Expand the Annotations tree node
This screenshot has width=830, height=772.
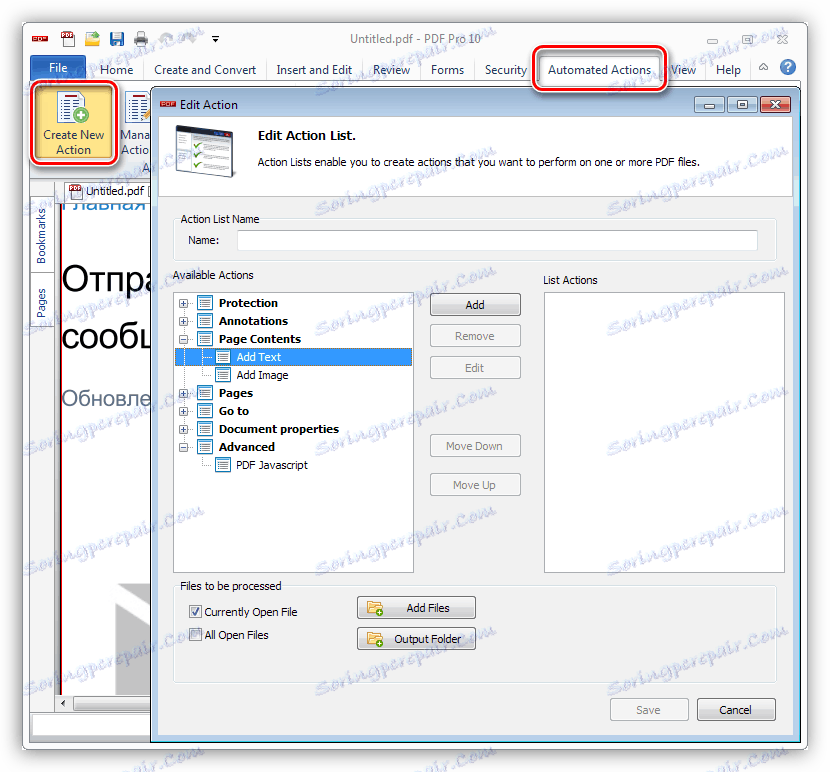183,321
